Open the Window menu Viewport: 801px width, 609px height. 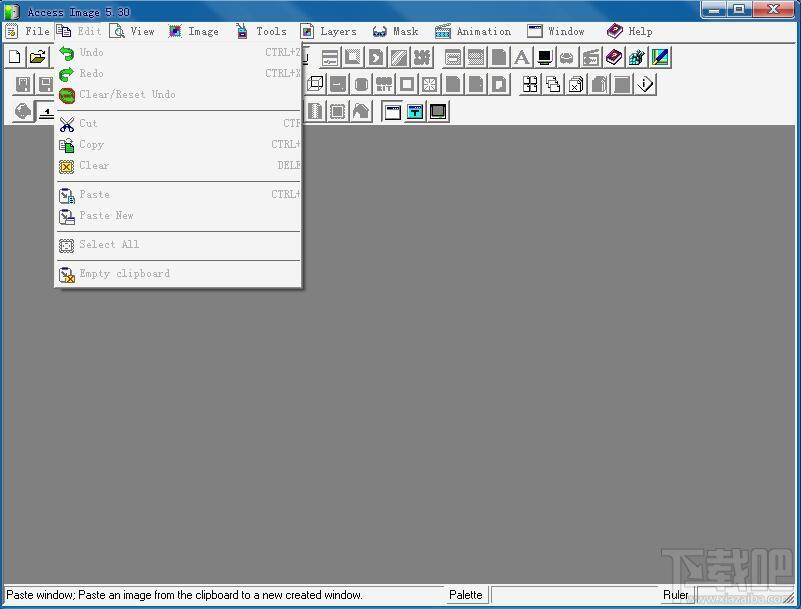pyautogui.click(x=556, y=31)
